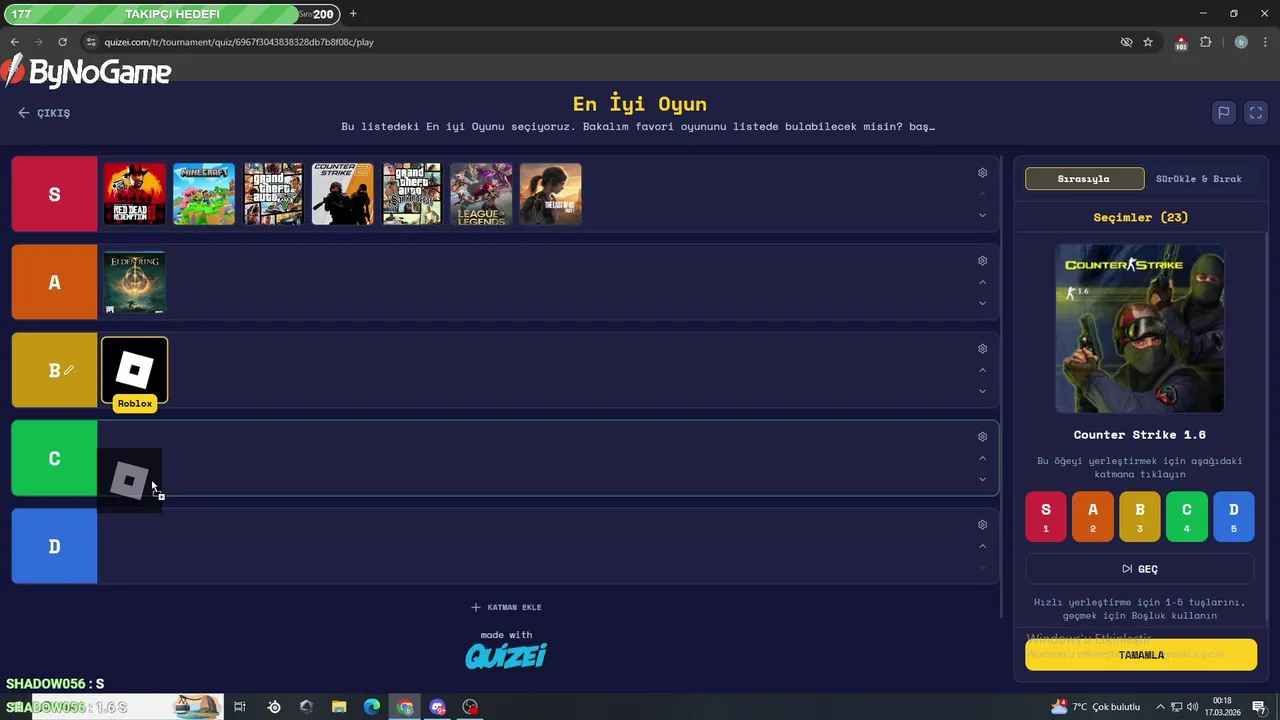
Task: Click the red S tier label
Action: click(x=54, y=194)
